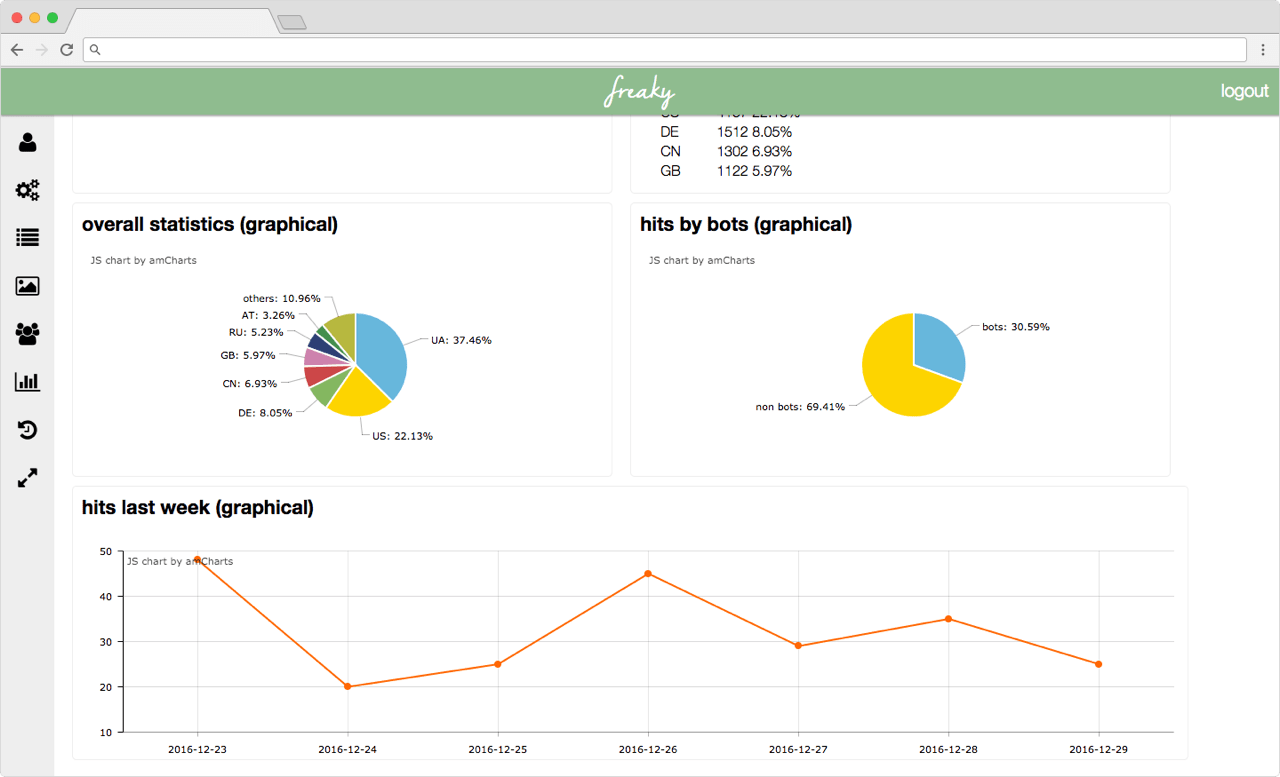The height and width of the screenshot is (777, 1280).
Task: Click the freaky logo in header
Action: 640,91
